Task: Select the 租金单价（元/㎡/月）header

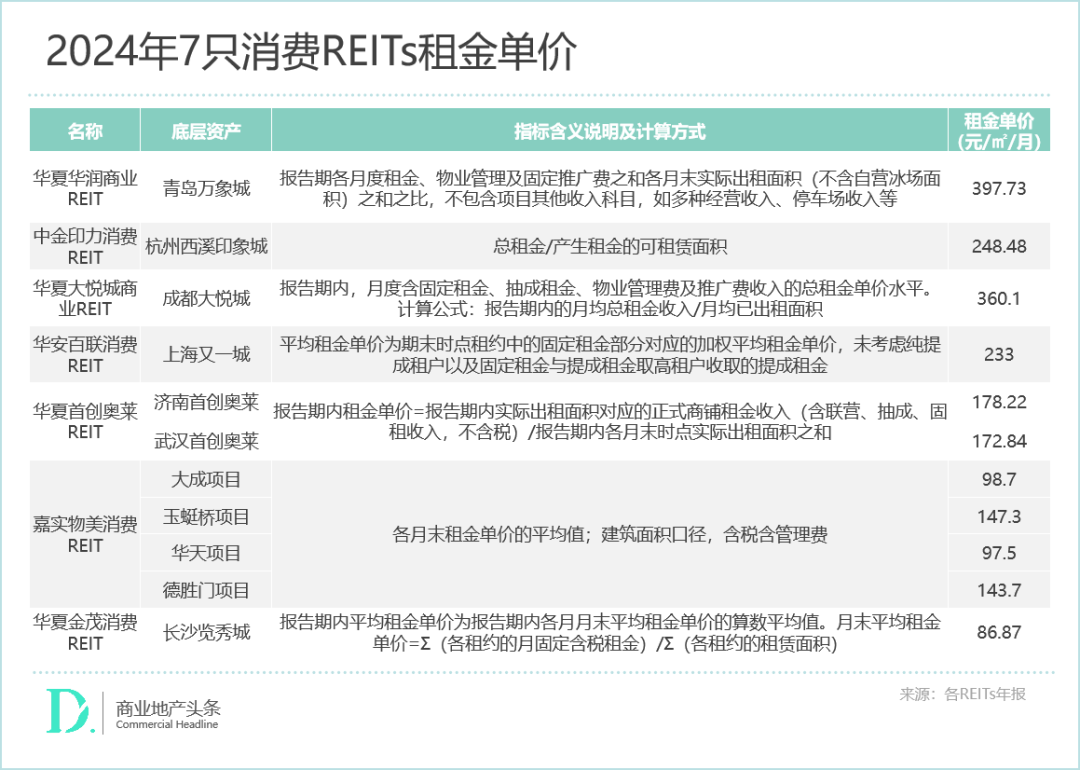Action: (999, 130)
